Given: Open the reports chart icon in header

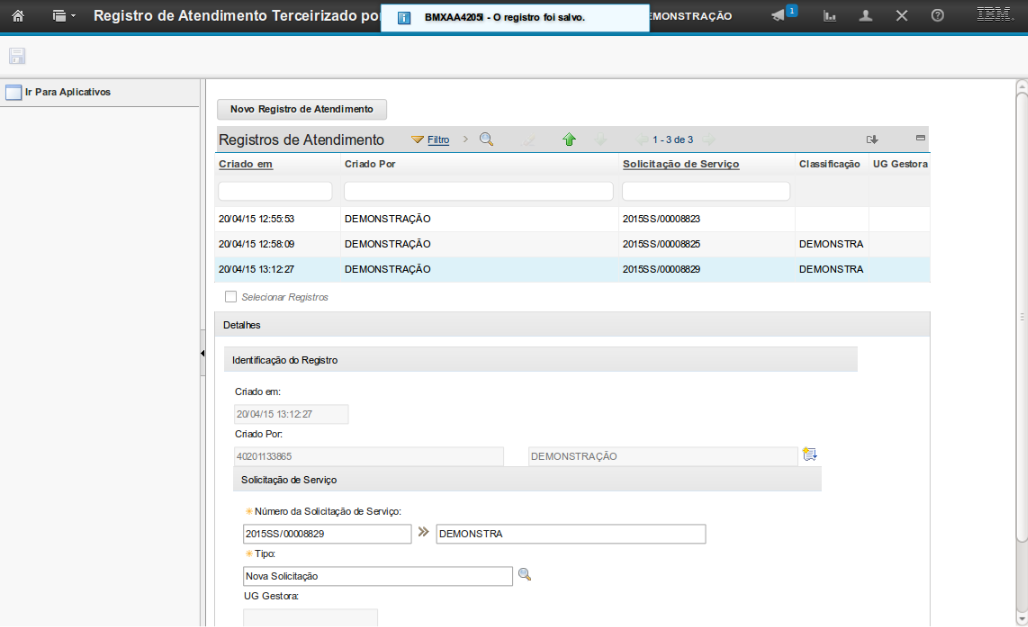Looking at the screenshot, I should 830,17.
